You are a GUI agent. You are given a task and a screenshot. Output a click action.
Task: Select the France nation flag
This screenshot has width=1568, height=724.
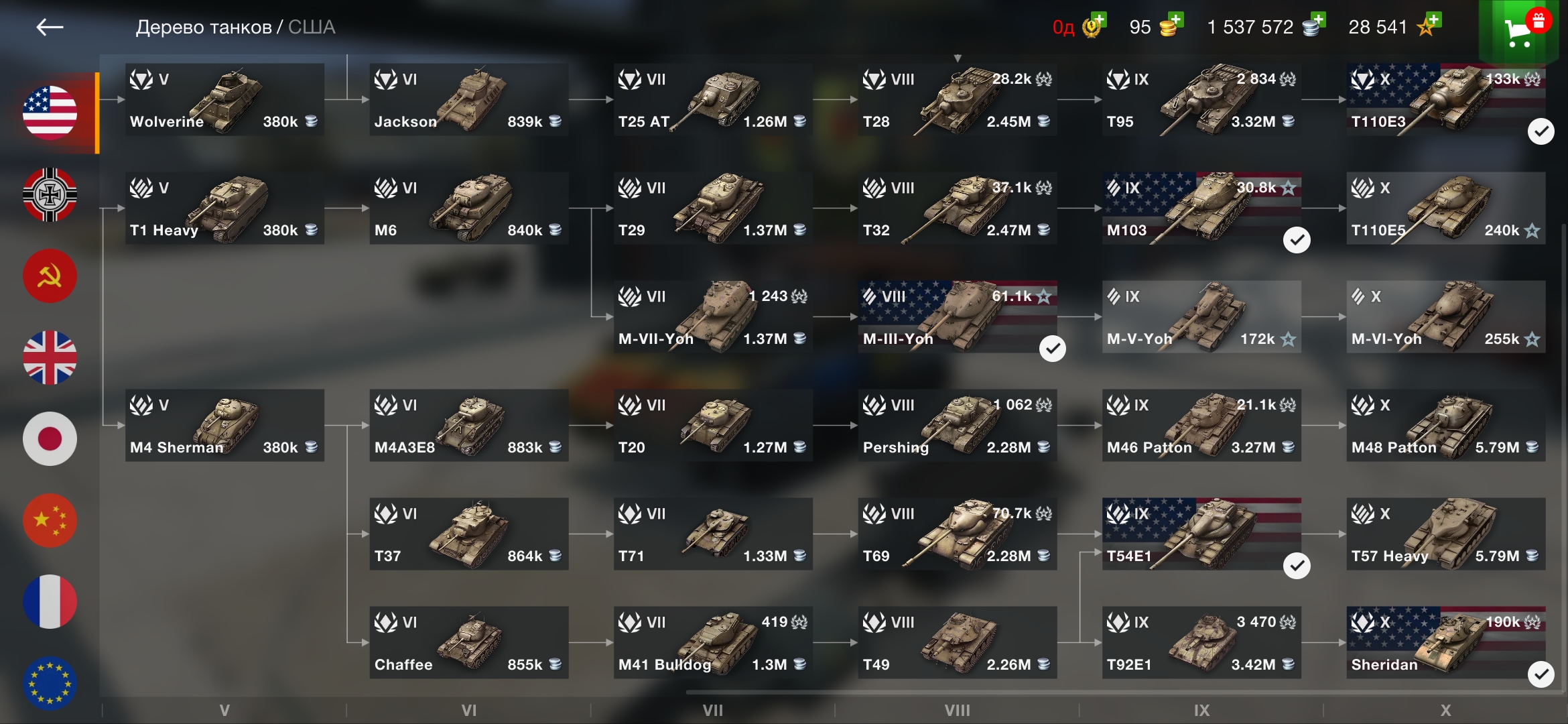[50, 602]
